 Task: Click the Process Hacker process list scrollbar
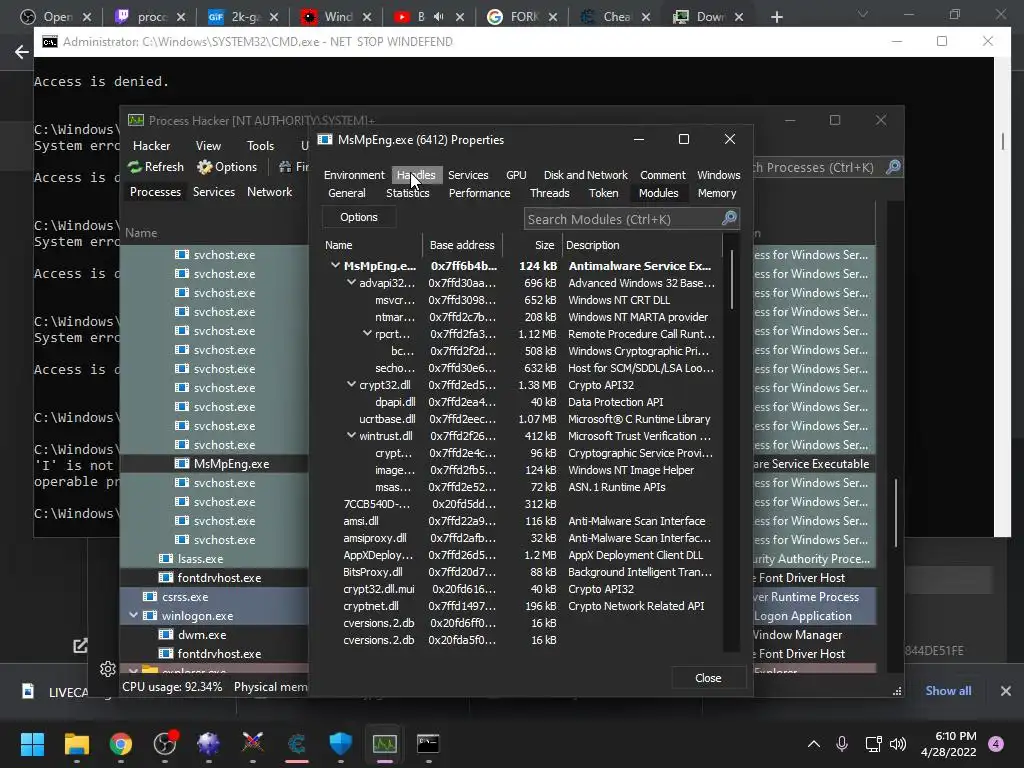pos(895,513)
